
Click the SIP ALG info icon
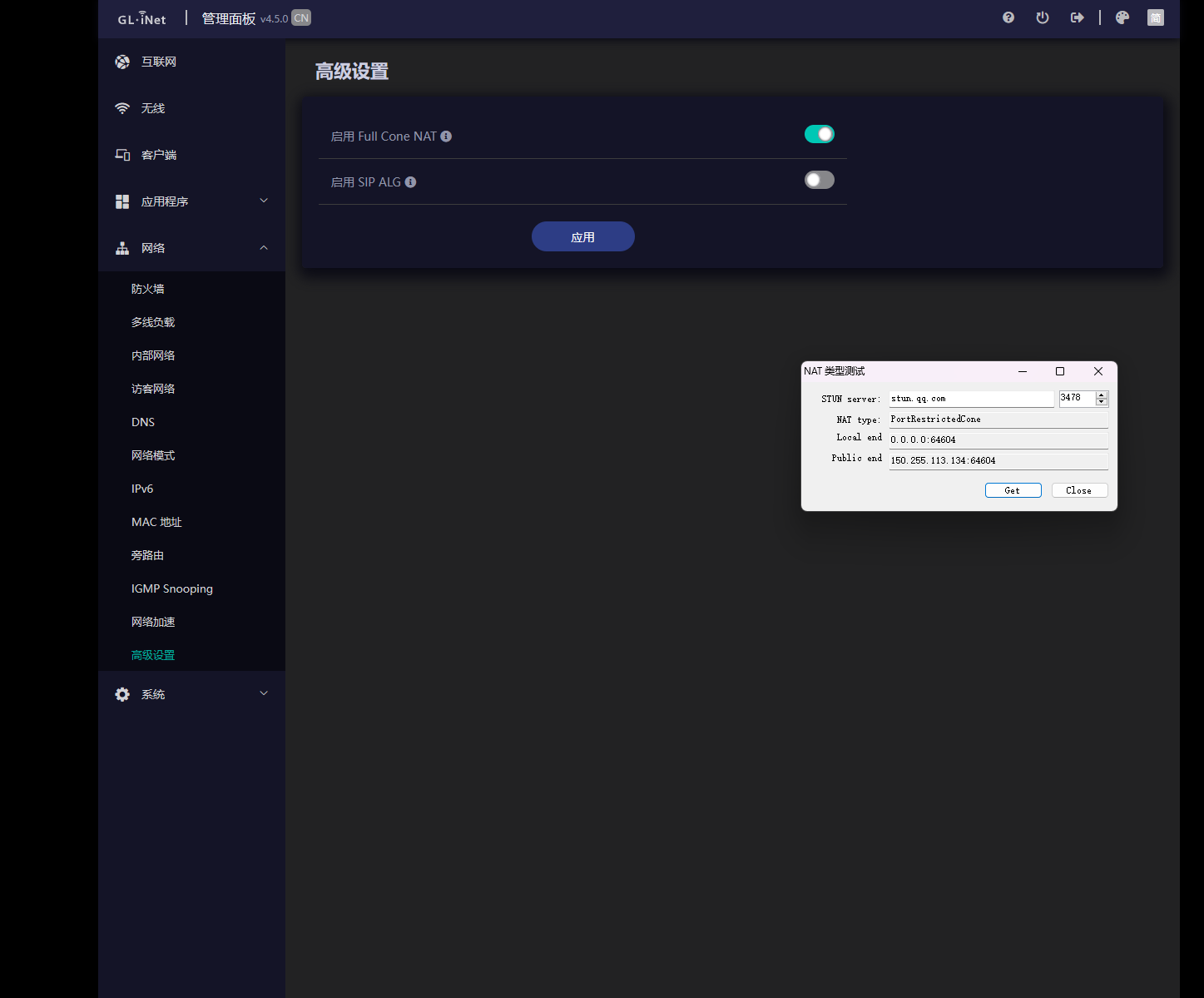(410, 182)
